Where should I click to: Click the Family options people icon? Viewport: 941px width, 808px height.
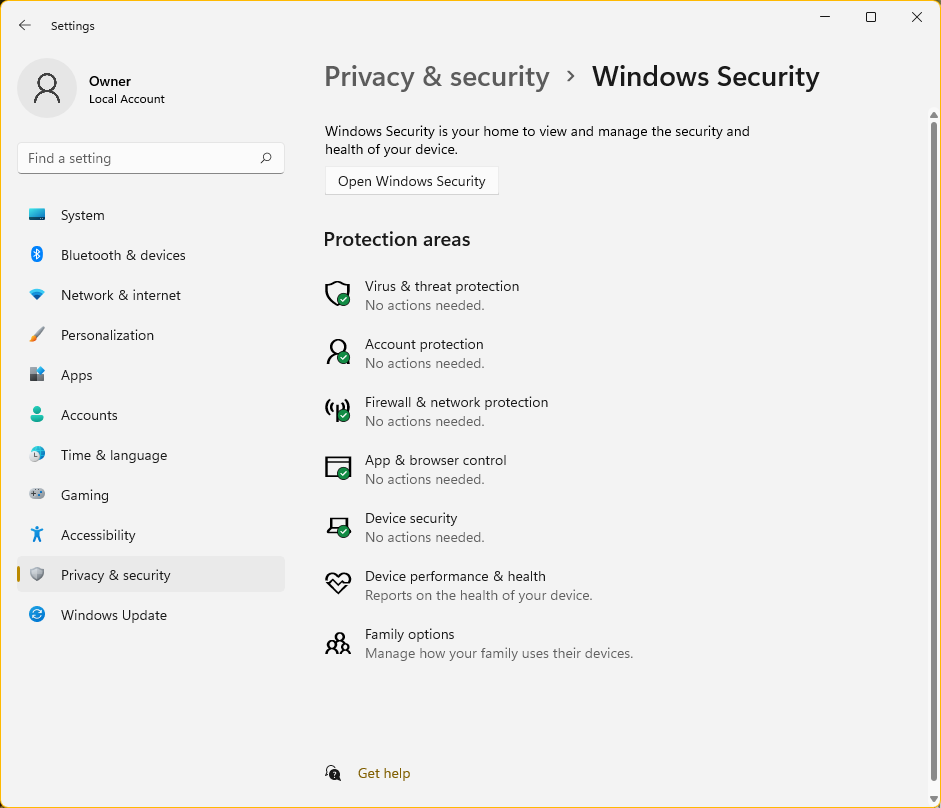click(338, 642)
